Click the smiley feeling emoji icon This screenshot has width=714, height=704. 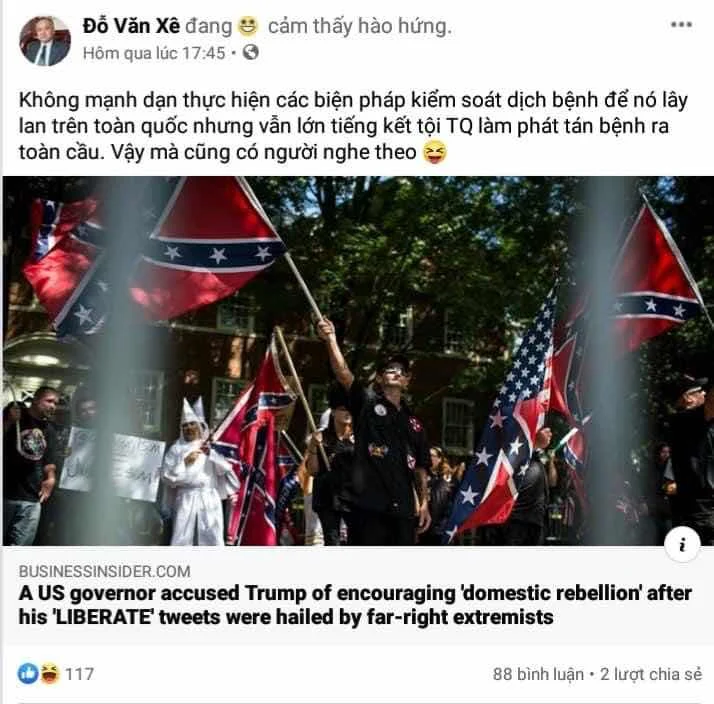pyautogui.click(x=247, y=26)
